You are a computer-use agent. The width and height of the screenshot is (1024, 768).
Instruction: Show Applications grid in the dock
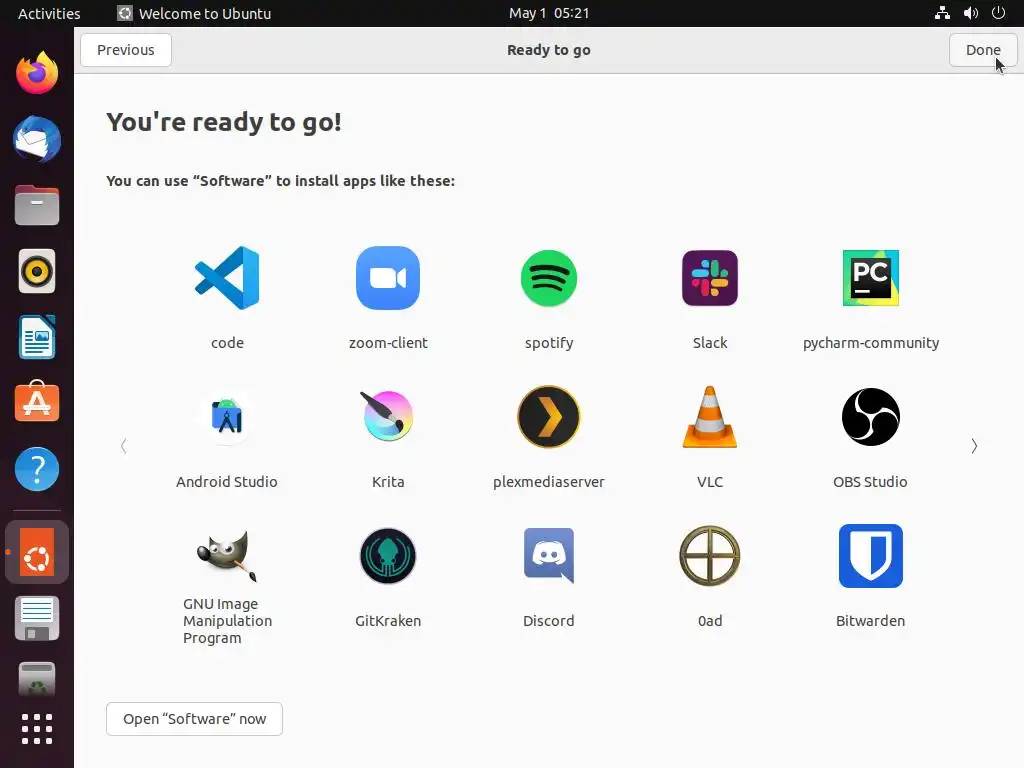(37, 729)
